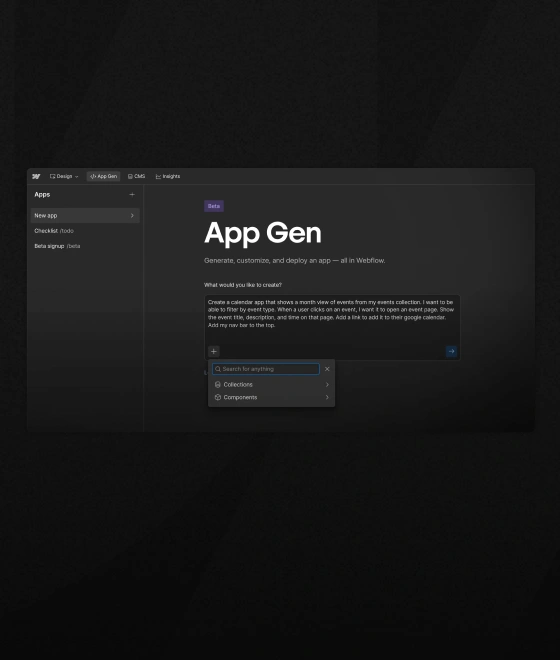Screen dimensions: 560x660
Task: Click the Webflow logo icon
Action: (x=36, y=176)
